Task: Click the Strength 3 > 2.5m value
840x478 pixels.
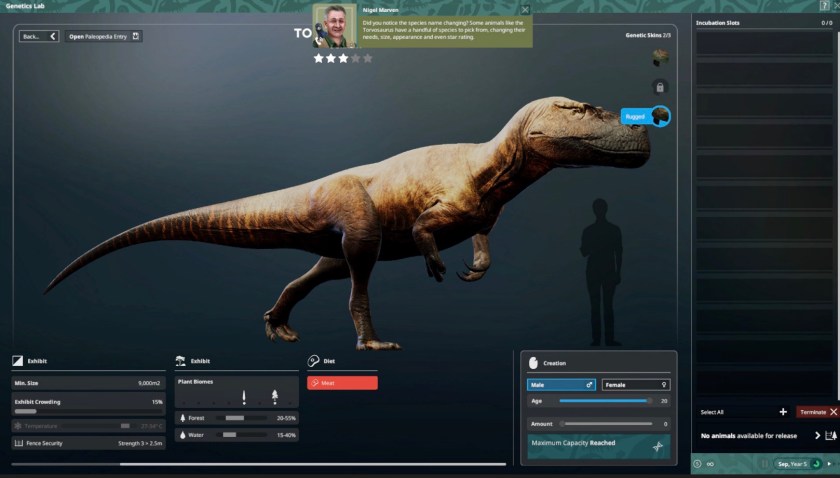Action: coord(140,444)
